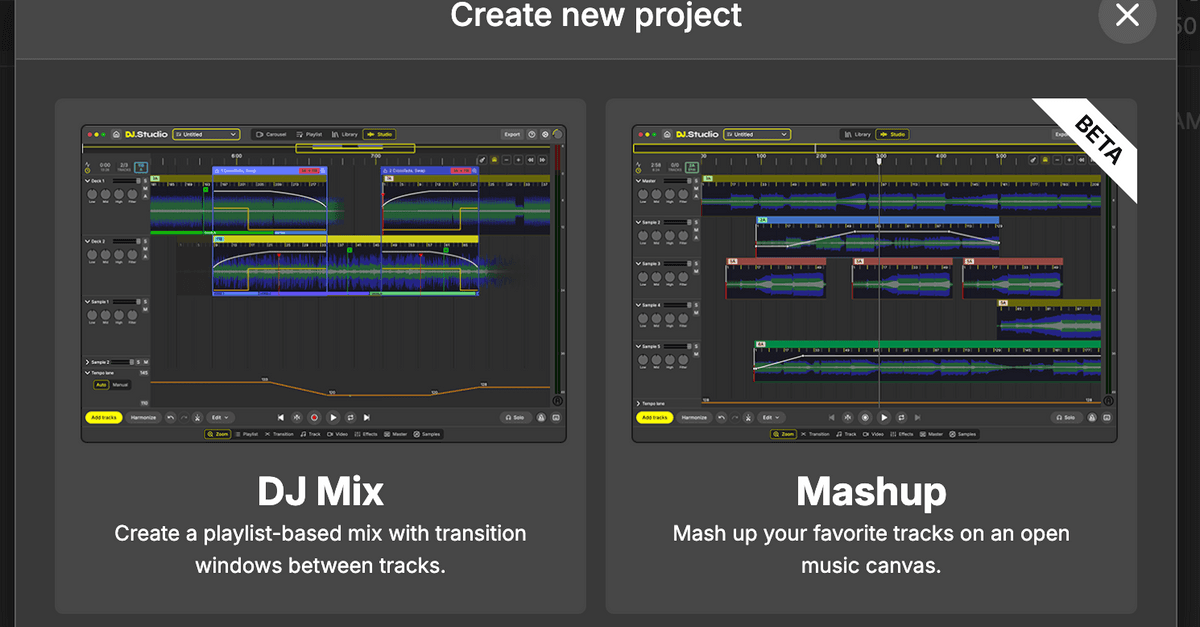Click the yellow bell icon near the zoom controls
The width and height of the screenshot is (1200, 627).
[x=494, y=160]
